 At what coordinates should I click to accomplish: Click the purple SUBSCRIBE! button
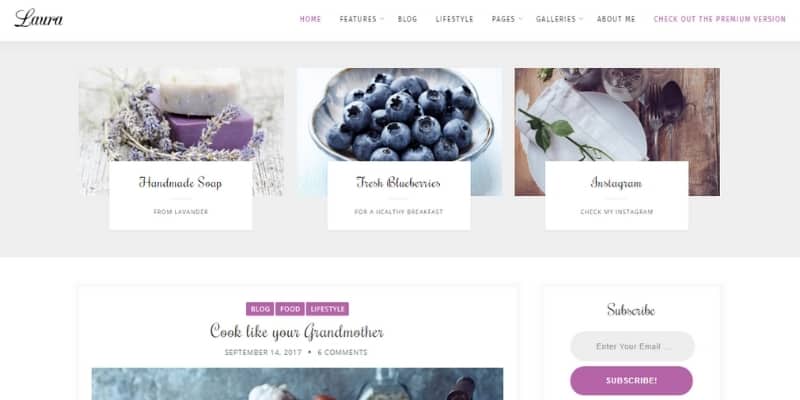point(631,381)
